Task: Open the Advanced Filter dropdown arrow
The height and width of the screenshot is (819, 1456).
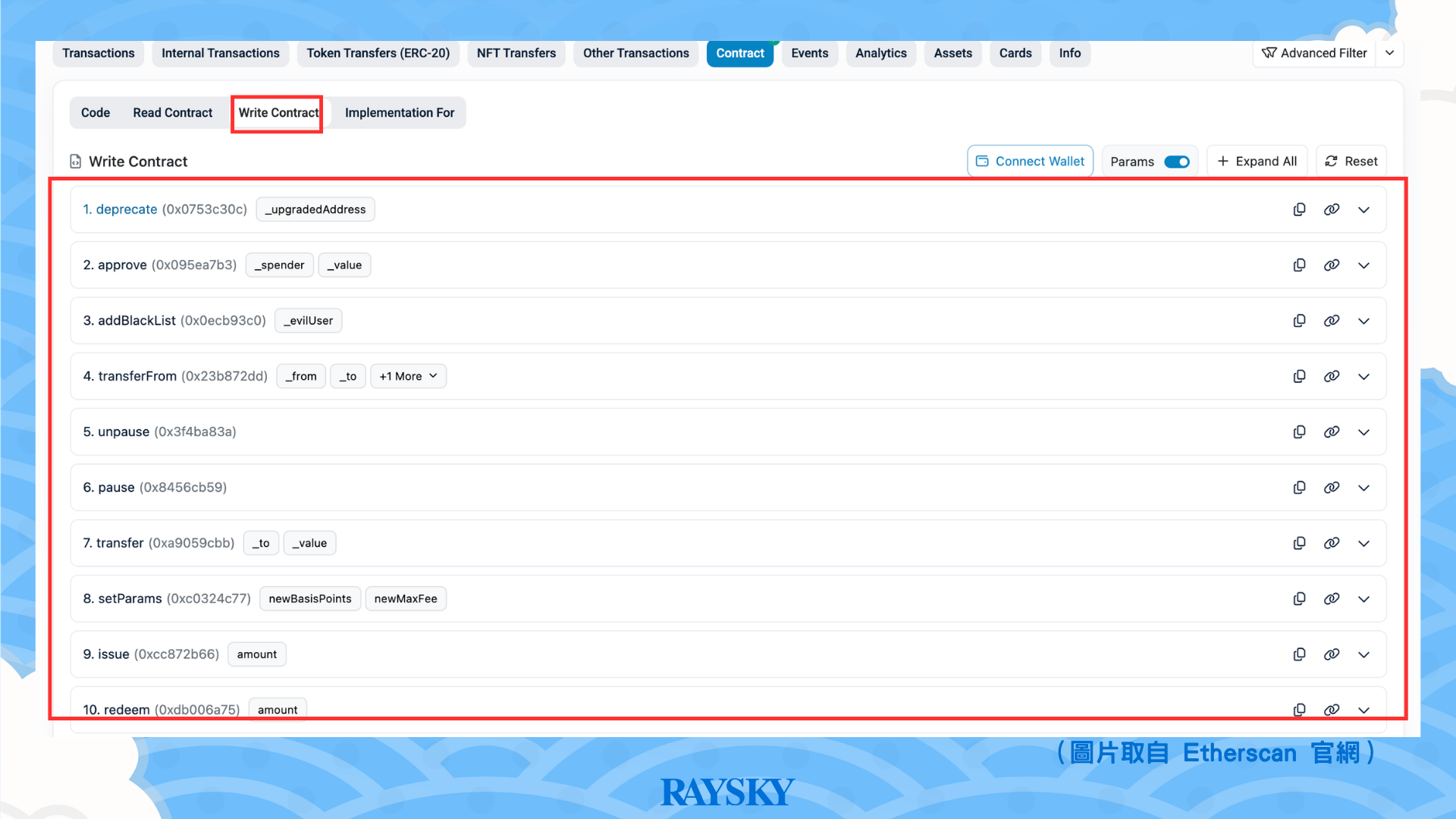Action: (1389, 53)
